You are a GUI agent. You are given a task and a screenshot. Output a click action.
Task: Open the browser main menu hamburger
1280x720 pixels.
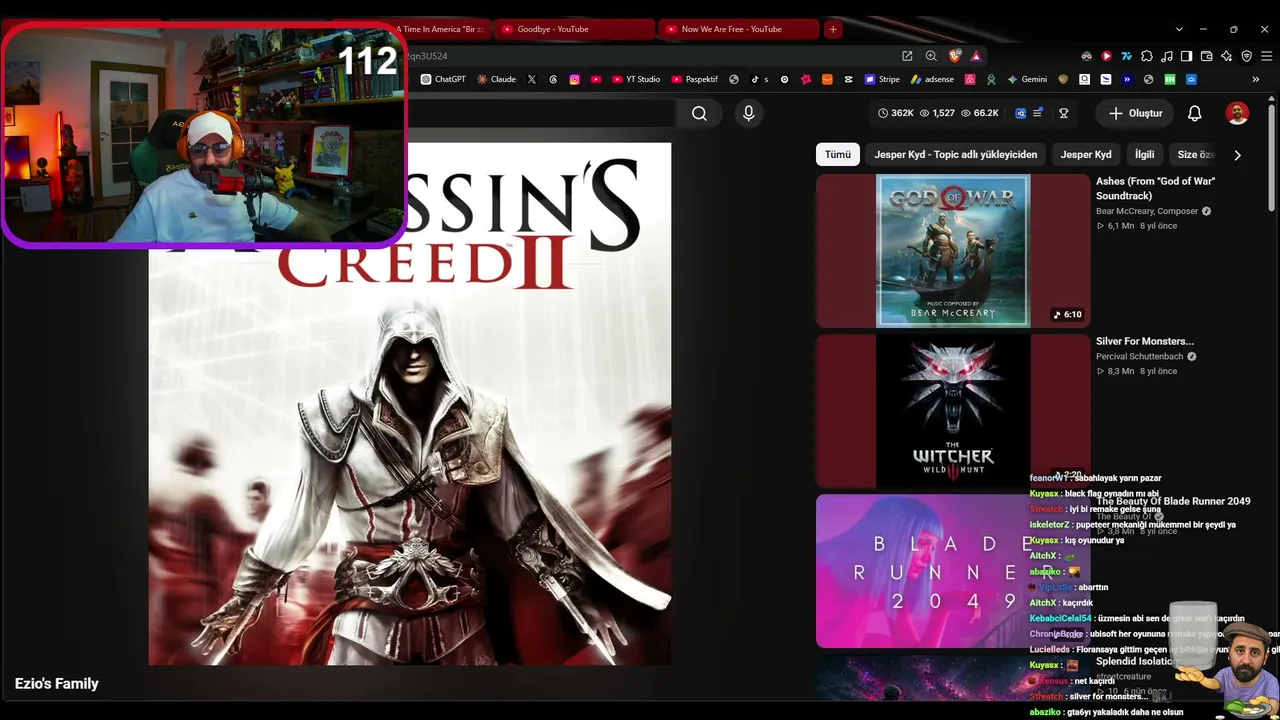coord(1266,56)
